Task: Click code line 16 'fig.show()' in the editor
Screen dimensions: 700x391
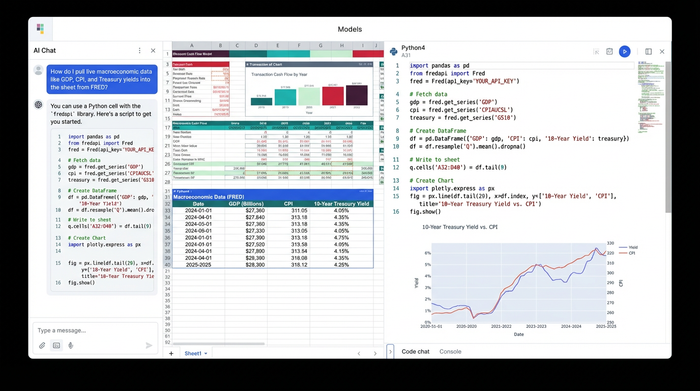Action: (x=425, y=212)
